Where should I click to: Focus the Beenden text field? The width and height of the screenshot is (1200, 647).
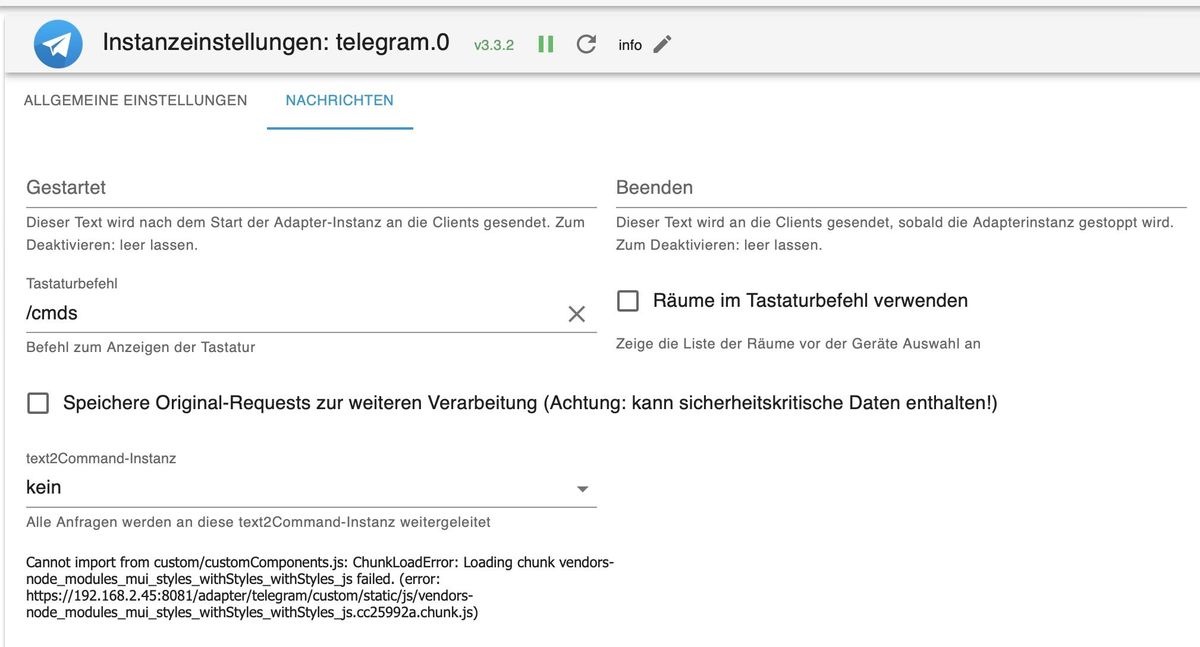[x=901, y=188]
